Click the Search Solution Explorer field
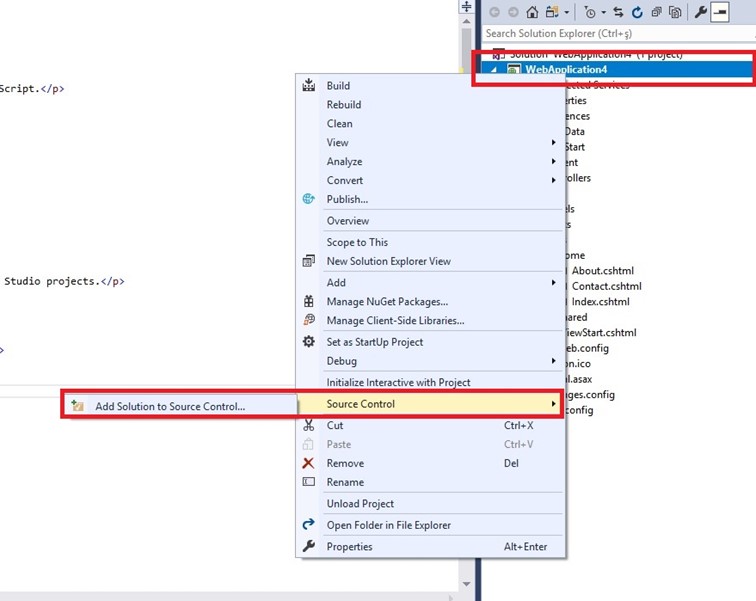 click(619, 33)
